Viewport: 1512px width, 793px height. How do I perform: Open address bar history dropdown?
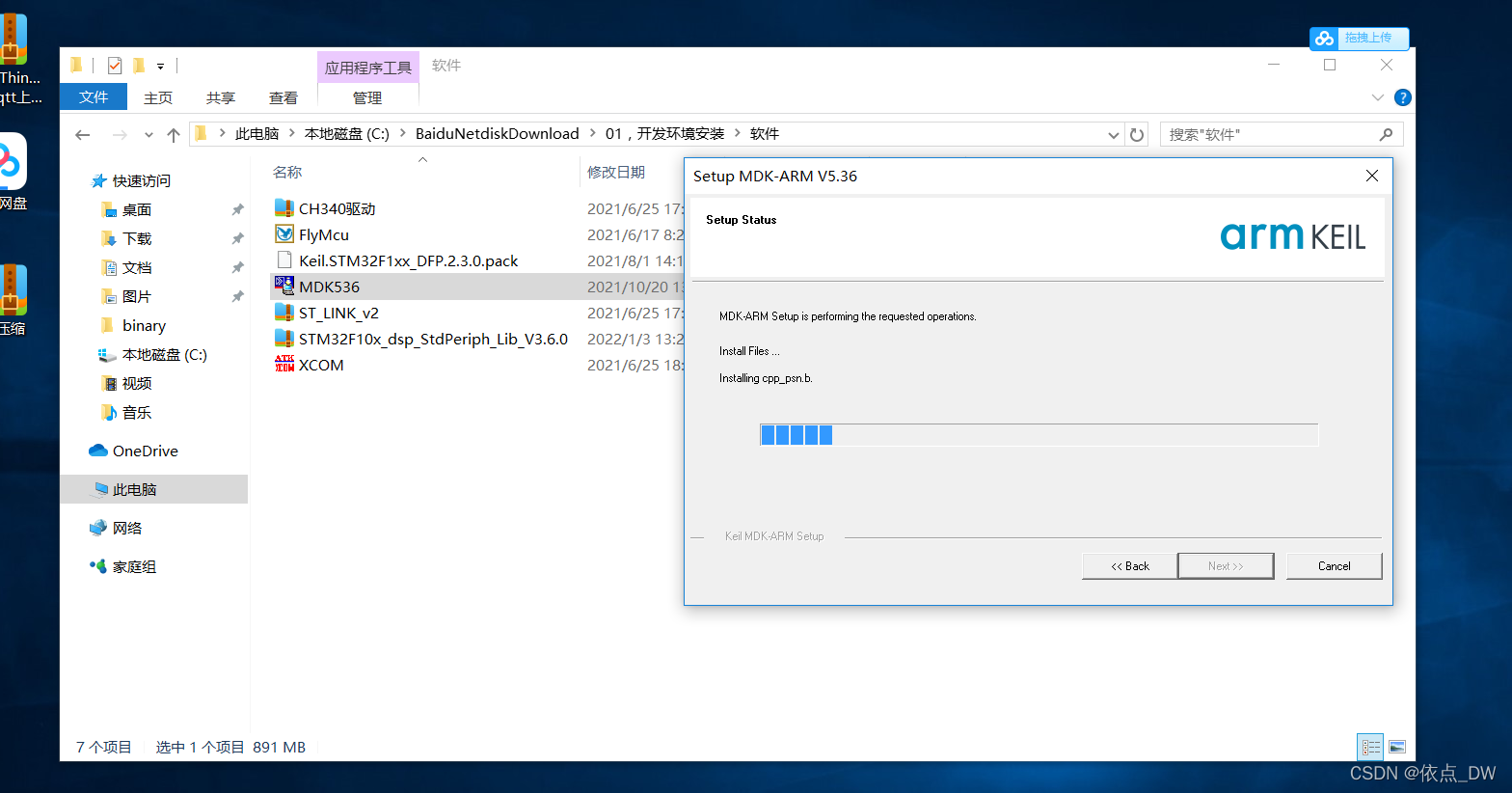click(1114, 134)
